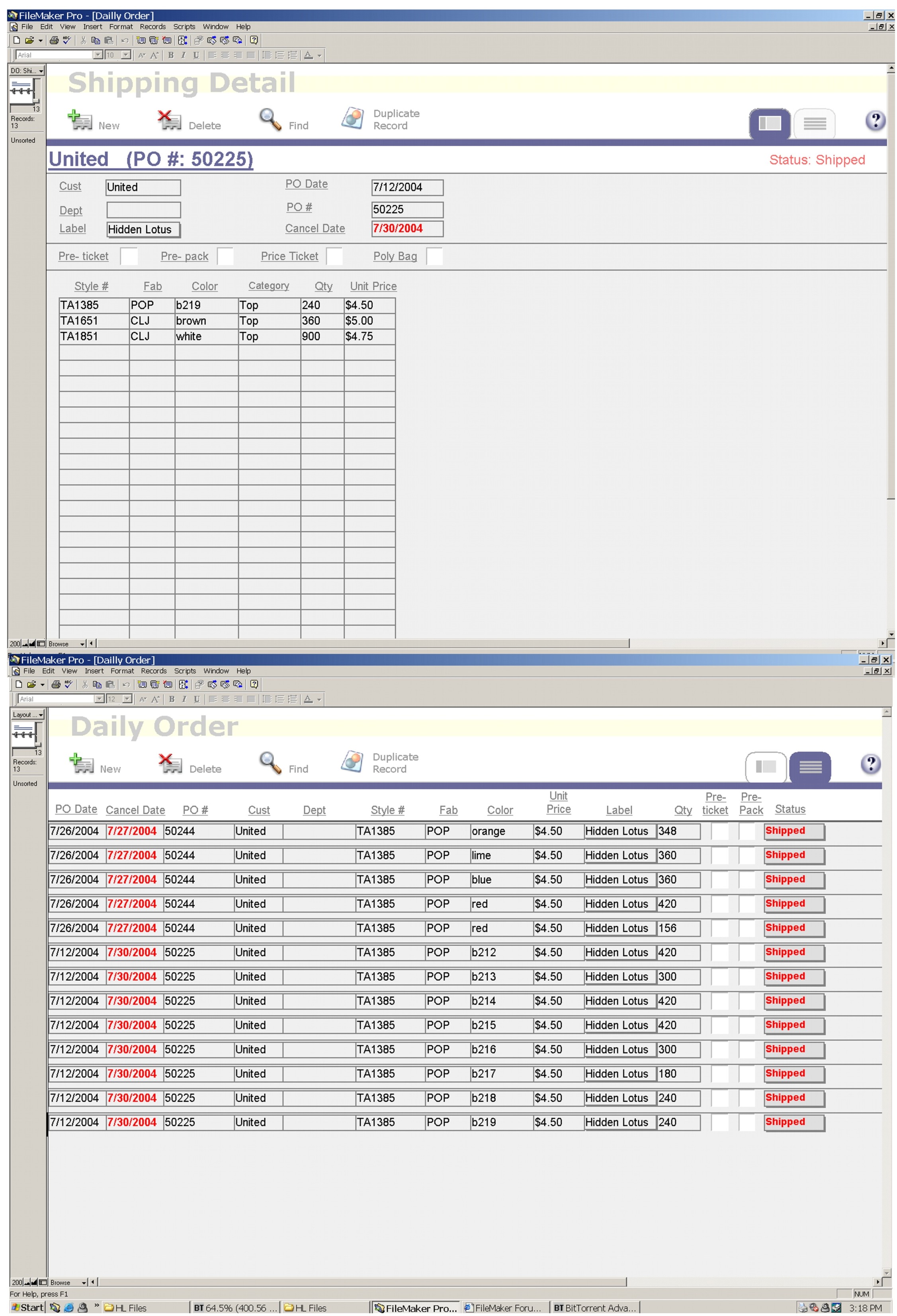Open the Browse mode pop-up in Shipping Detail window

[67, 644]
